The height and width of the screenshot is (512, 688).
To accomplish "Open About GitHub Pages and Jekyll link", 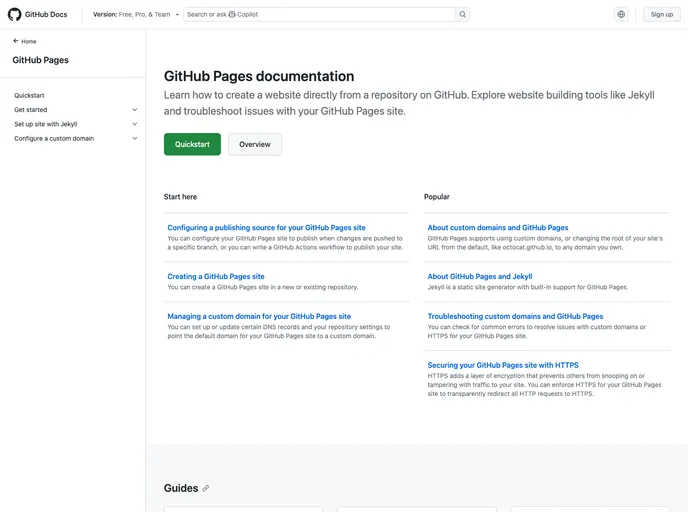I will click(480, 276).
